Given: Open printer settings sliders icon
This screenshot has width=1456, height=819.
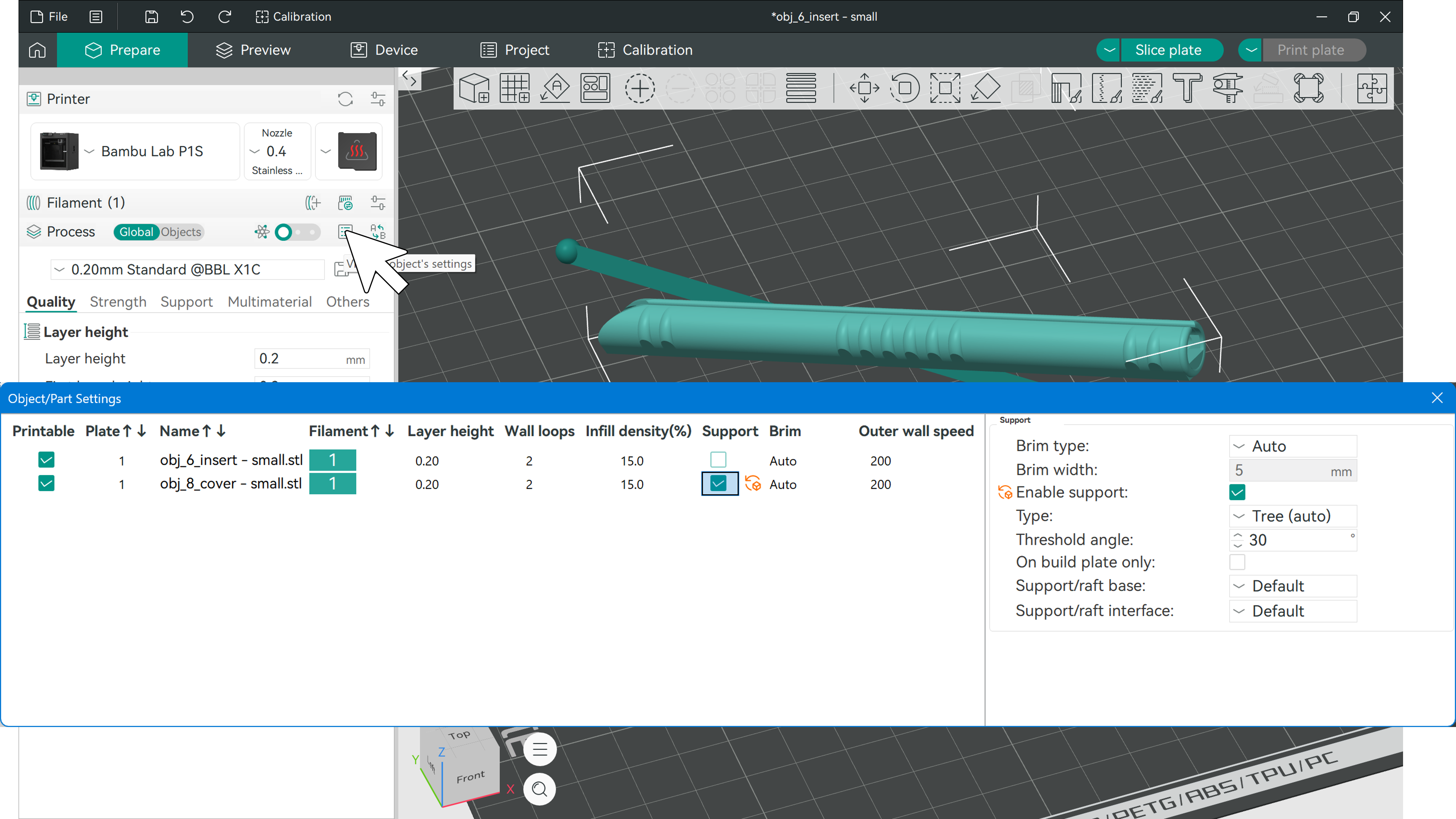Looking at the screenshot, I should coord(378,99).
